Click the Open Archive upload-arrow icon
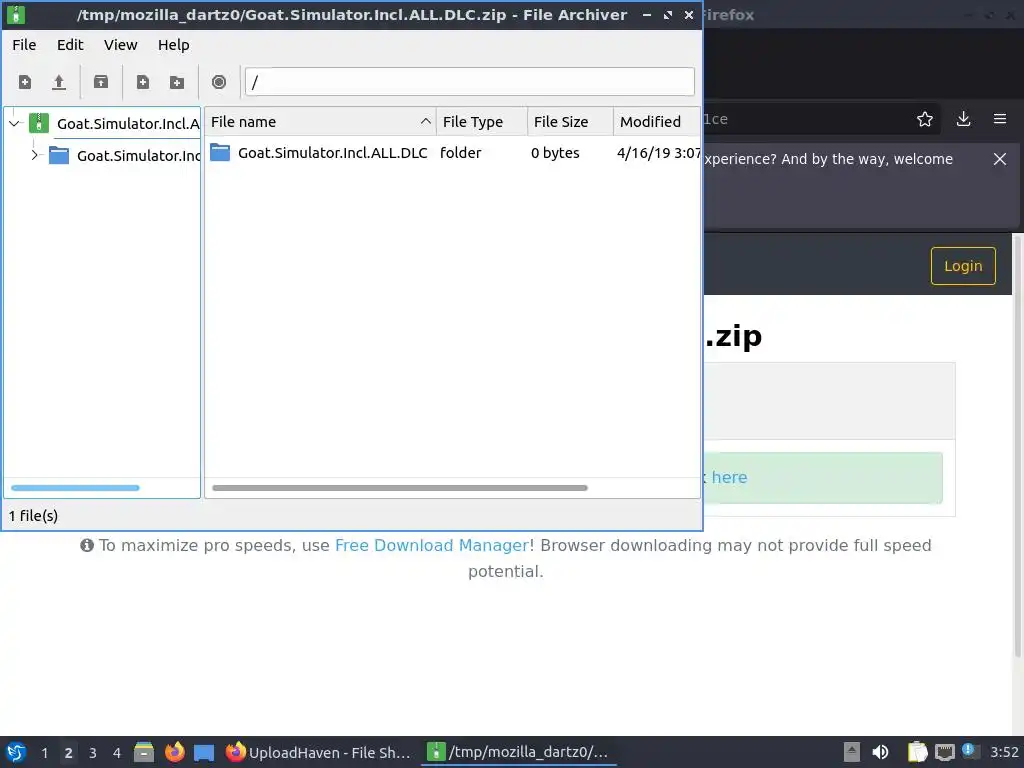 tap(59, 82)
